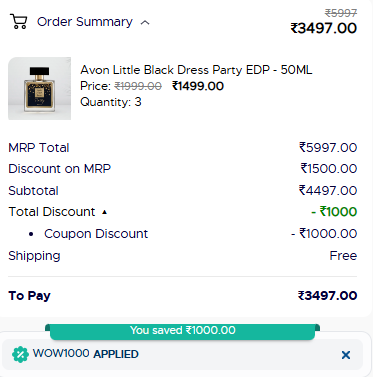Image resolution: width=373 pixels, height=377 pixels.
Task: Click the green -₹1000 total discount value
Action: tap(334, 212)
